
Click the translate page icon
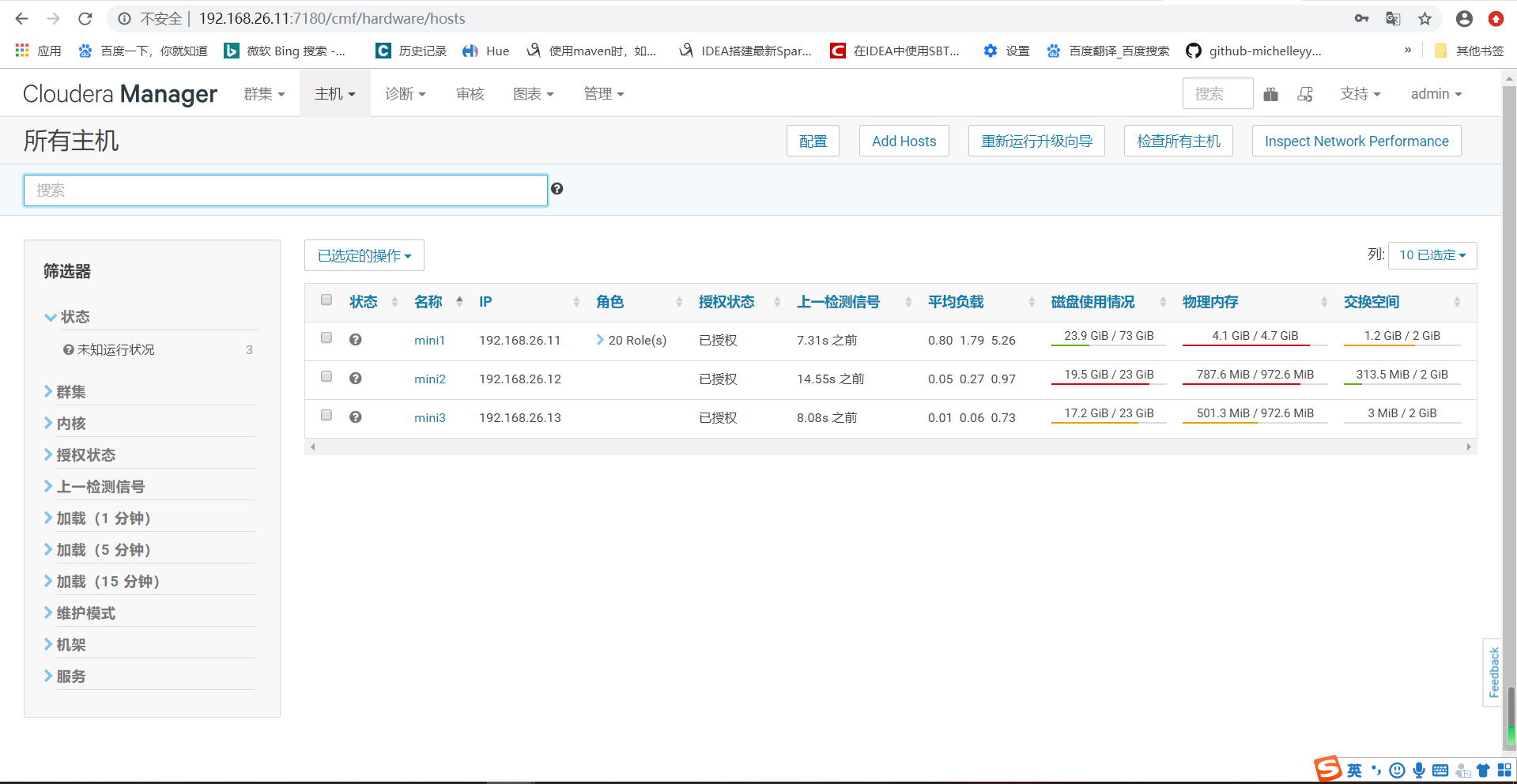coord(1393,18)
